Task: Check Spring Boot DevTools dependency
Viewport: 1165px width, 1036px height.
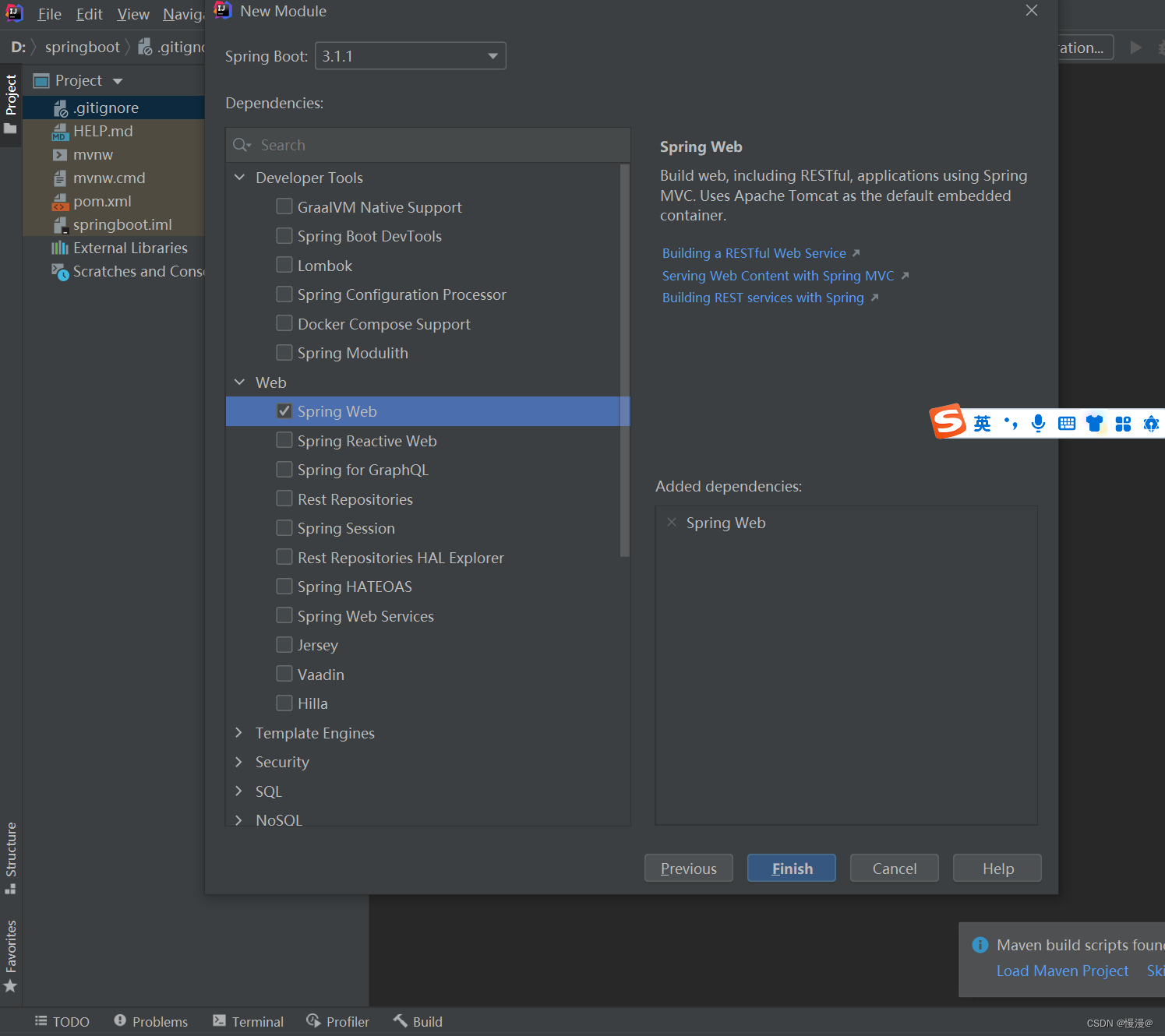Action: (284, 235)
